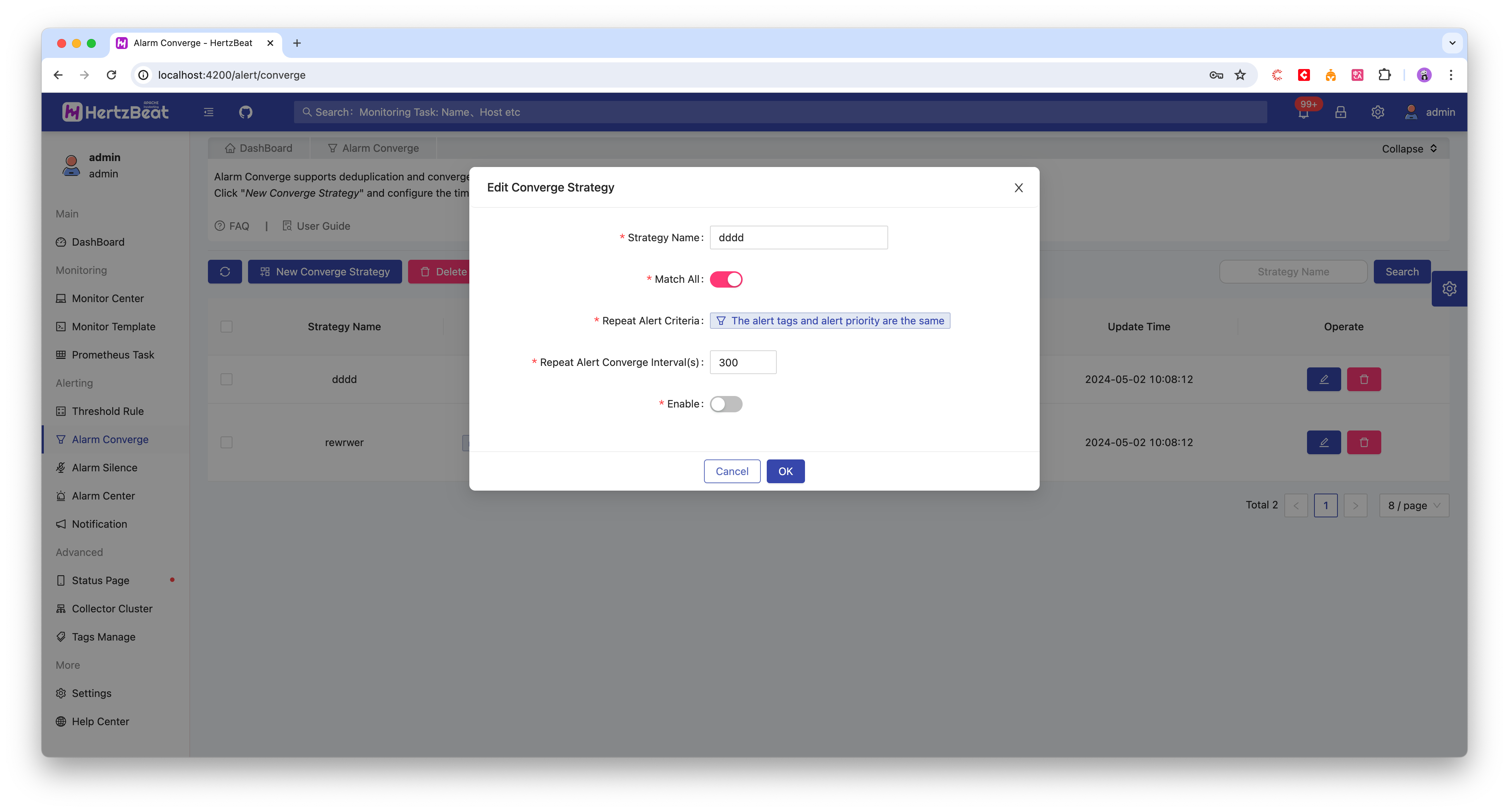The image size is (1509, 812).
Task: Go to next page of results
Action: click(1355, 505)
